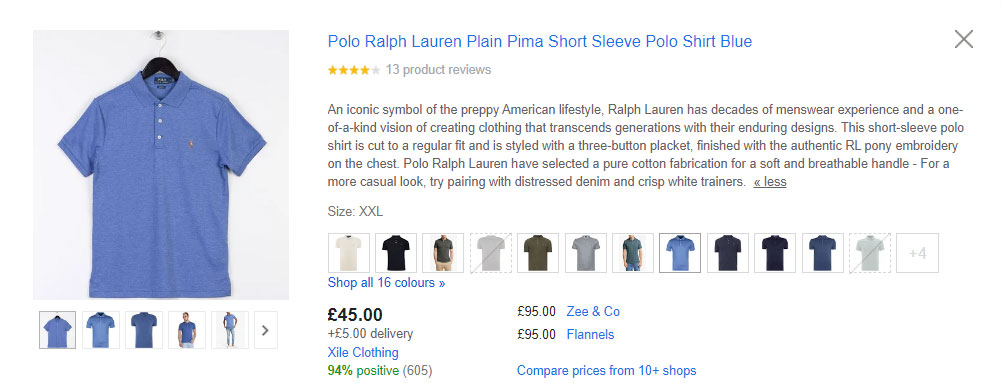Screen dimensions: 1002x383
Task: View the 13 product reviews
Action: point(438,70)
